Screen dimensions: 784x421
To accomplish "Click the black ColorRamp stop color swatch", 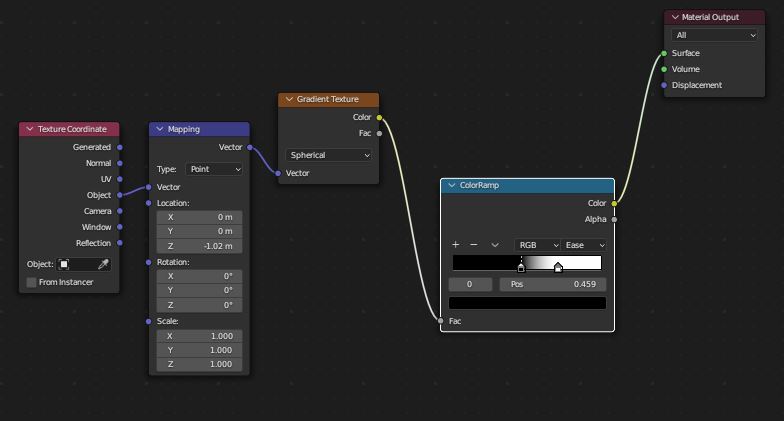I will point(527,303).
